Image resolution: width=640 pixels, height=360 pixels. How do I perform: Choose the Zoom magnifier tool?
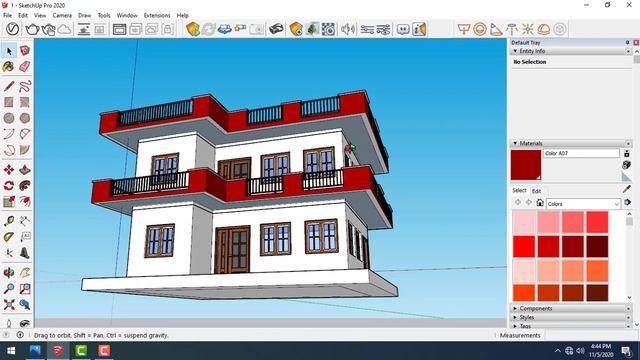pos(9,289)
